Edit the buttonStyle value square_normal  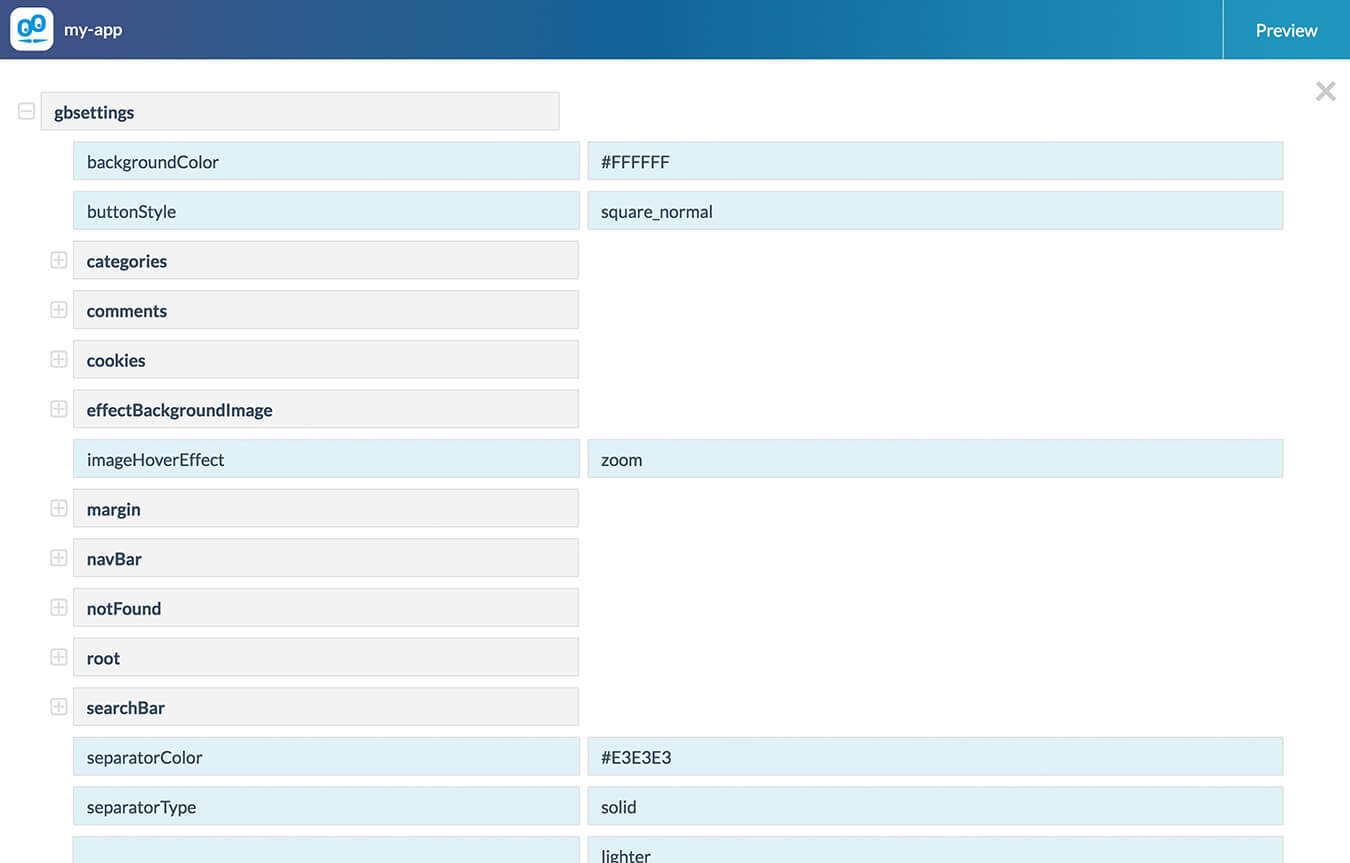click(934, 211)
